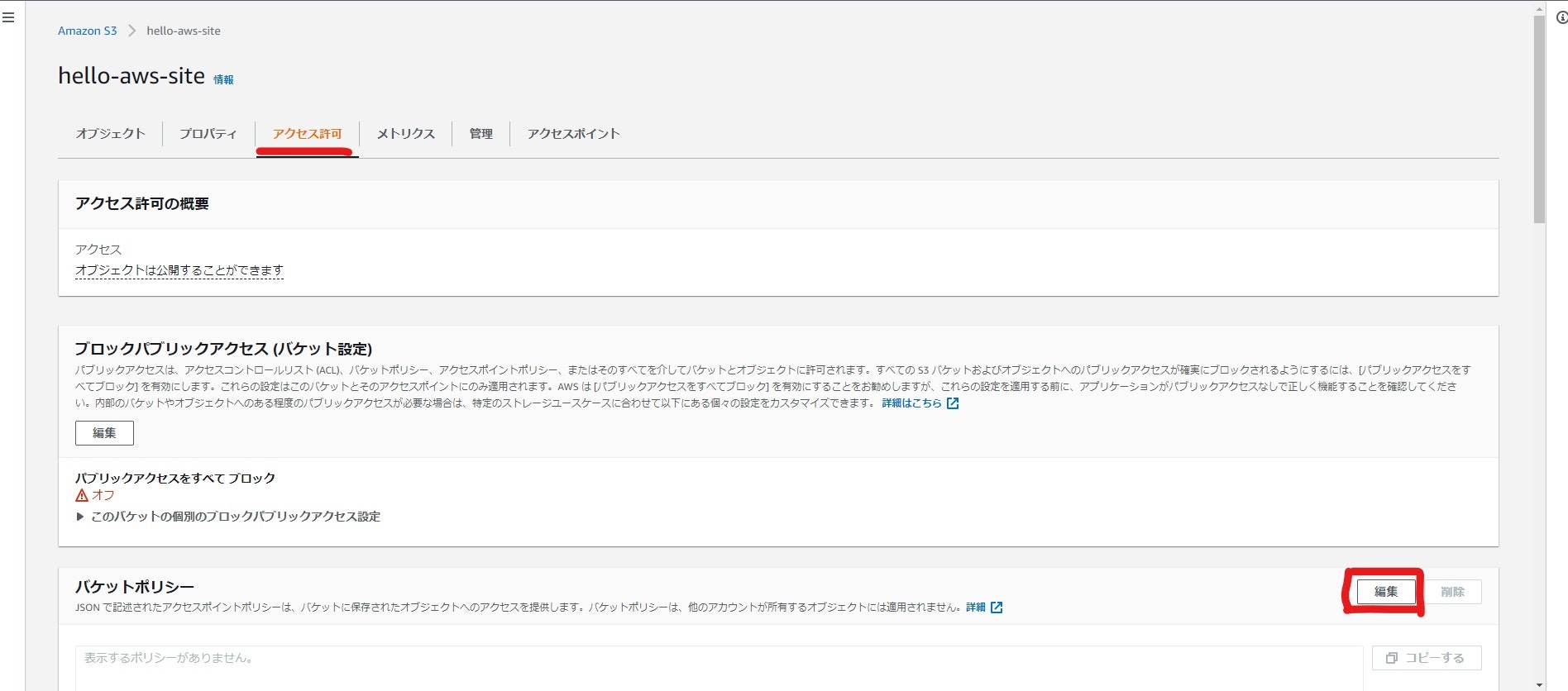This screenshot has width=1568, height=691.
Task: Open the hamburger navigation menu icon
Action: pyautogui.click(x=8, y=17)
